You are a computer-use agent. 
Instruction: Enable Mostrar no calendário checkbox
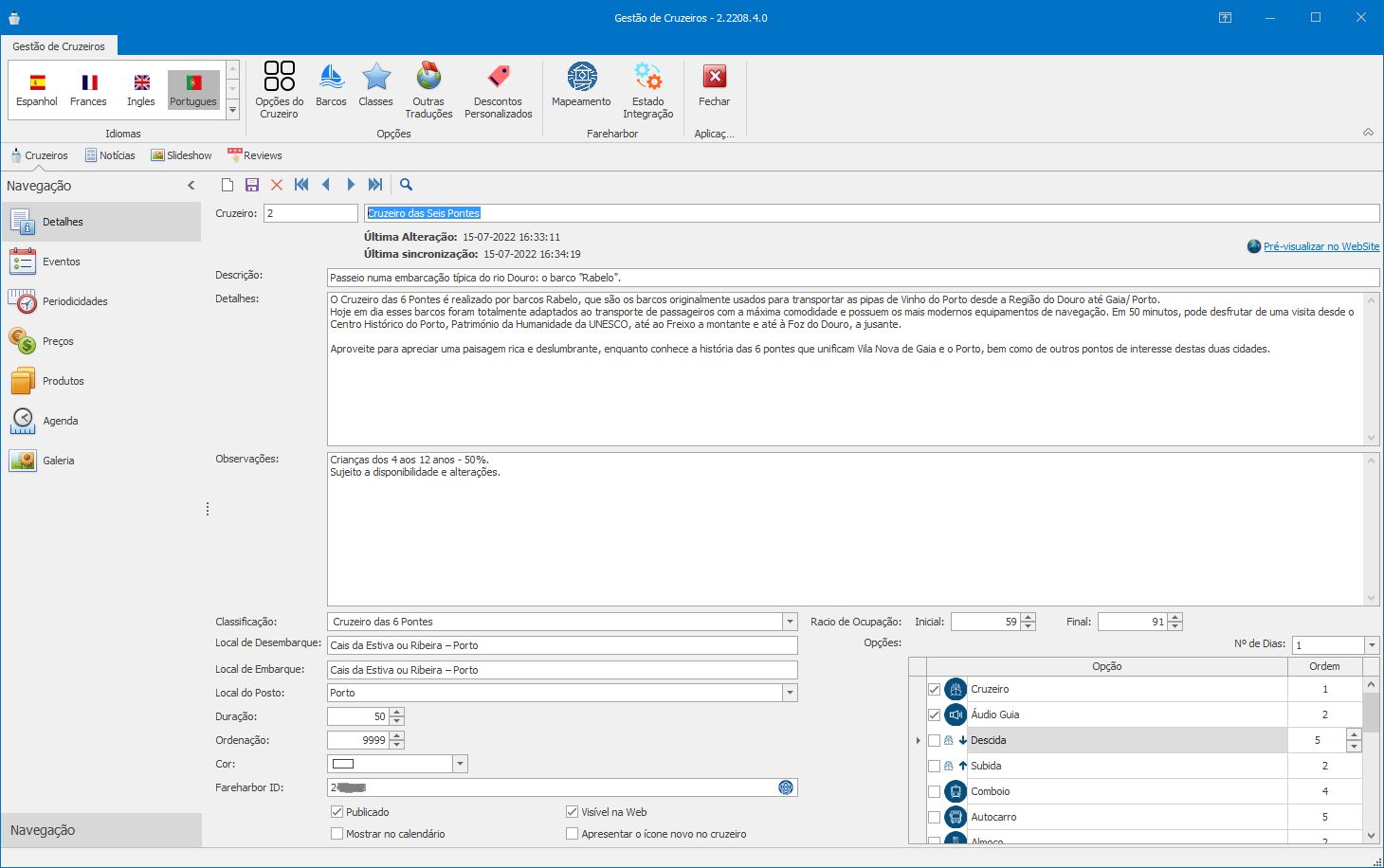coord(337,834)
